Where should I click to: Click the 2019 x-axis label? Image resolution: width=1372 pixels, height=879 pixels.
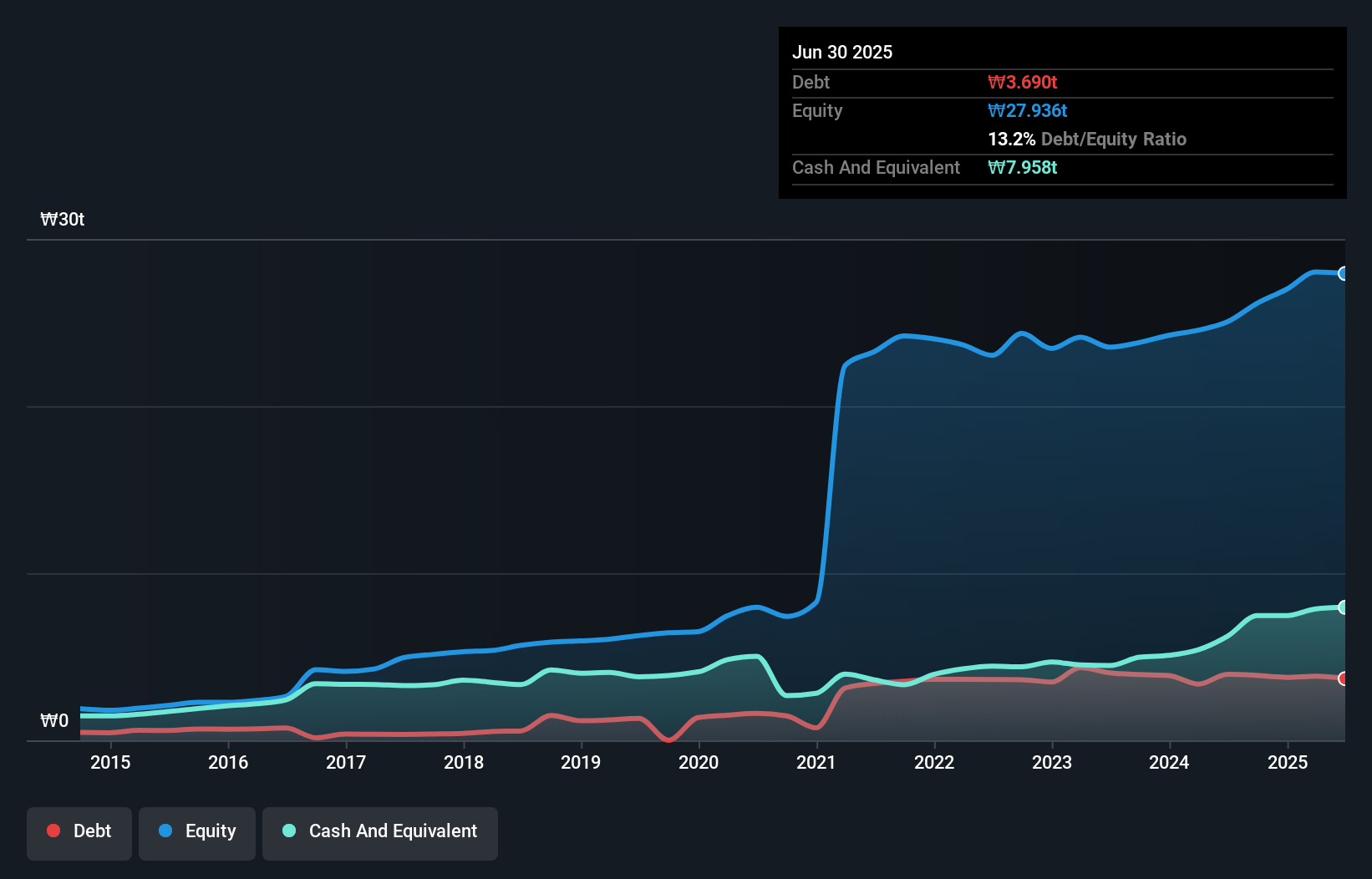pos(581,762)
